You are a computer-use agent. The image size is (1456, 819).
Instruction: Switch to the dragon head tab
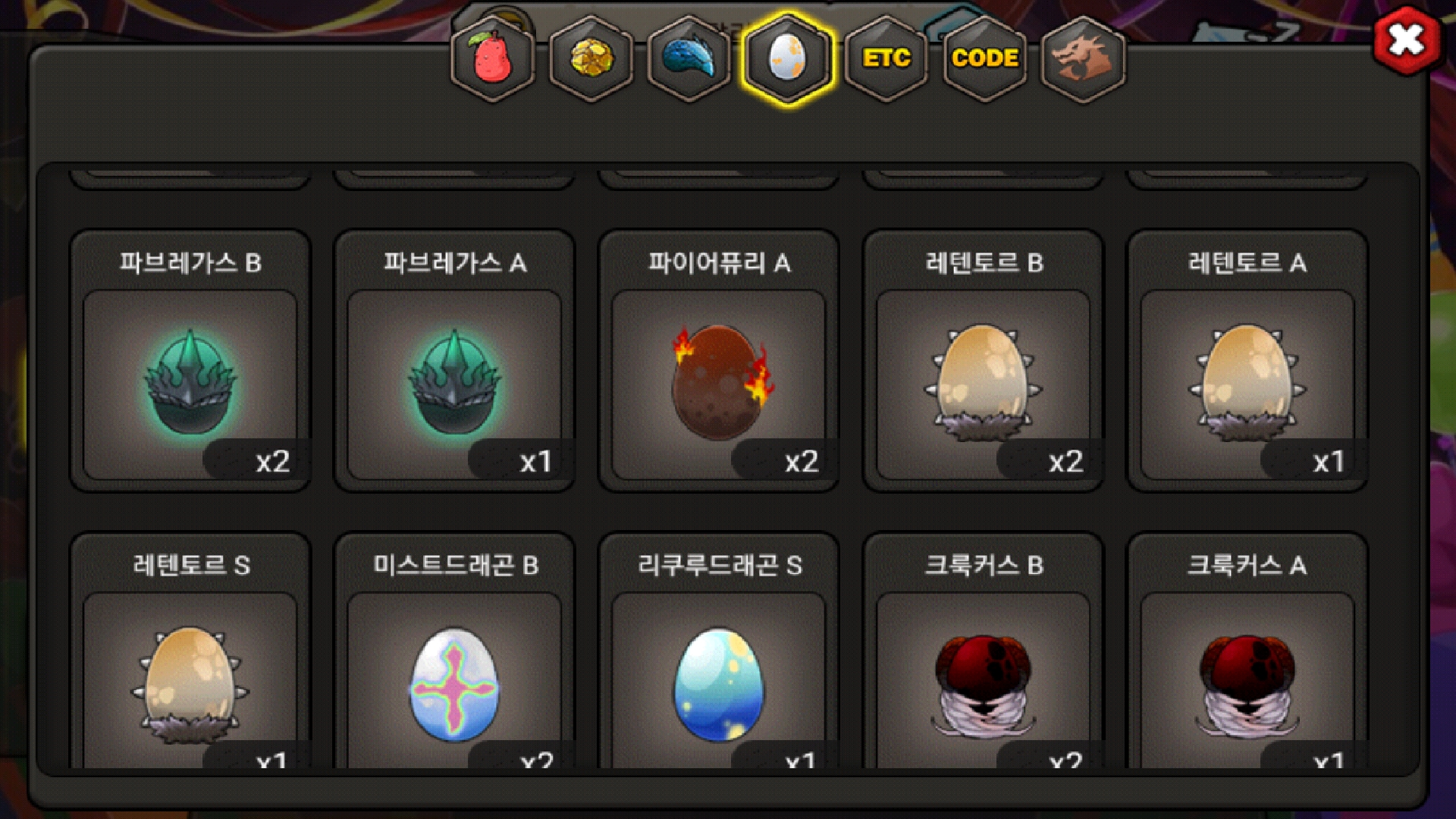[1084, 58]
